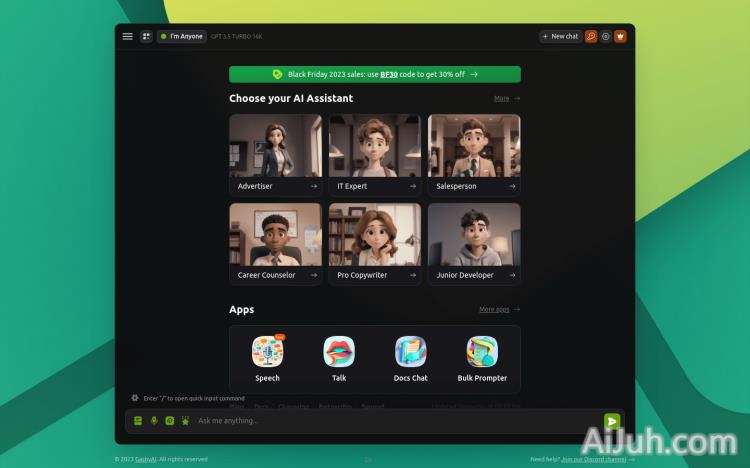Expand More link next to Choose your AI Assistant

click(506, 99)
